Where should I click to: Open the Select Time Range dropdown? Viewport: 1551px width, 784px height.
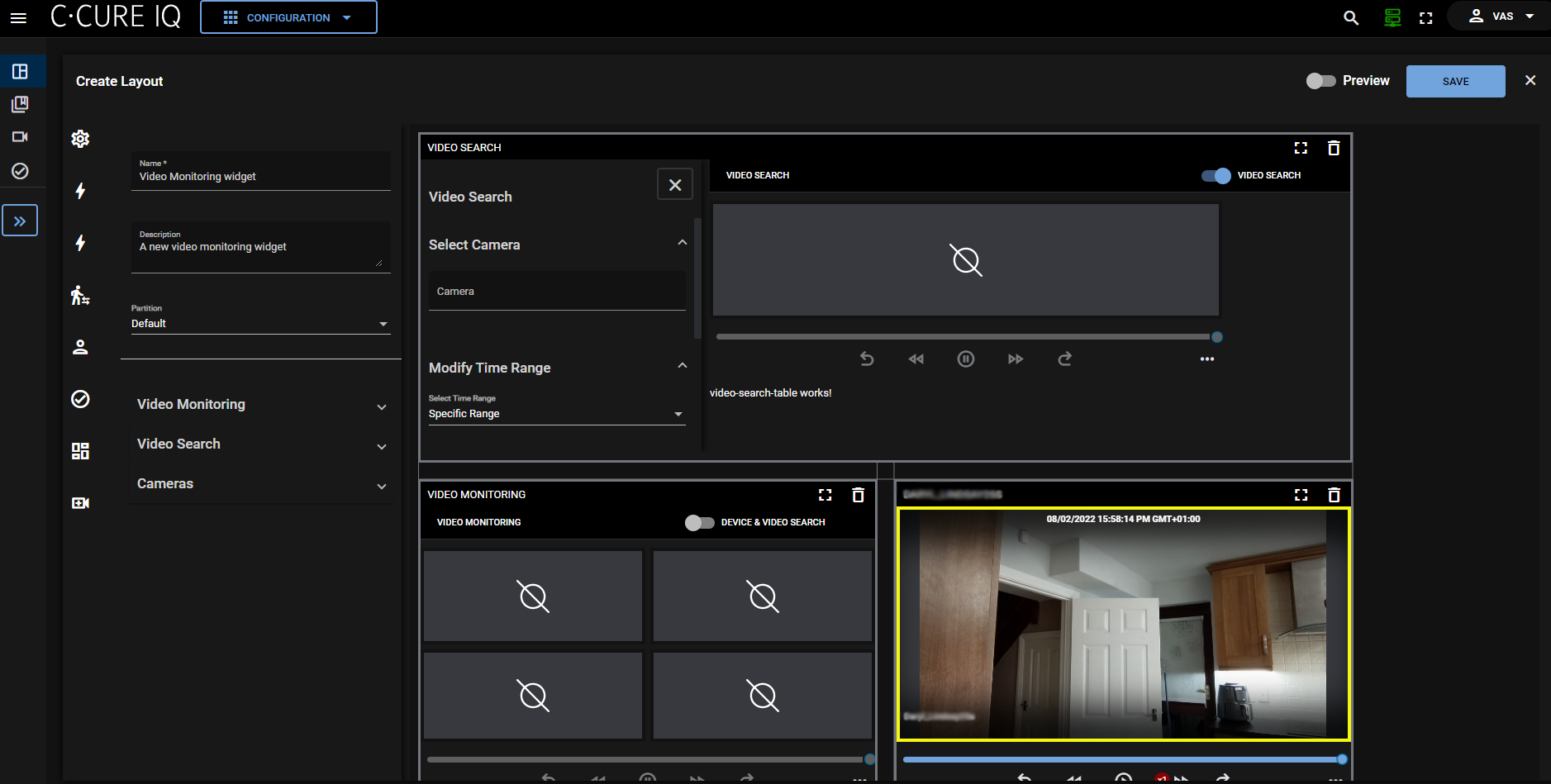click(x=678, y=413)
